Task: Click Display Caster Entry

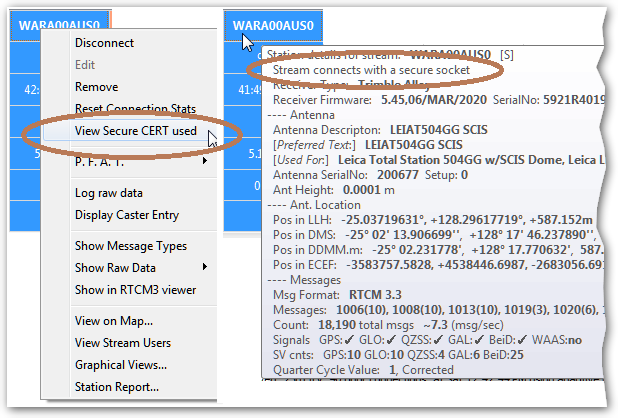Action: click(129, 215)
